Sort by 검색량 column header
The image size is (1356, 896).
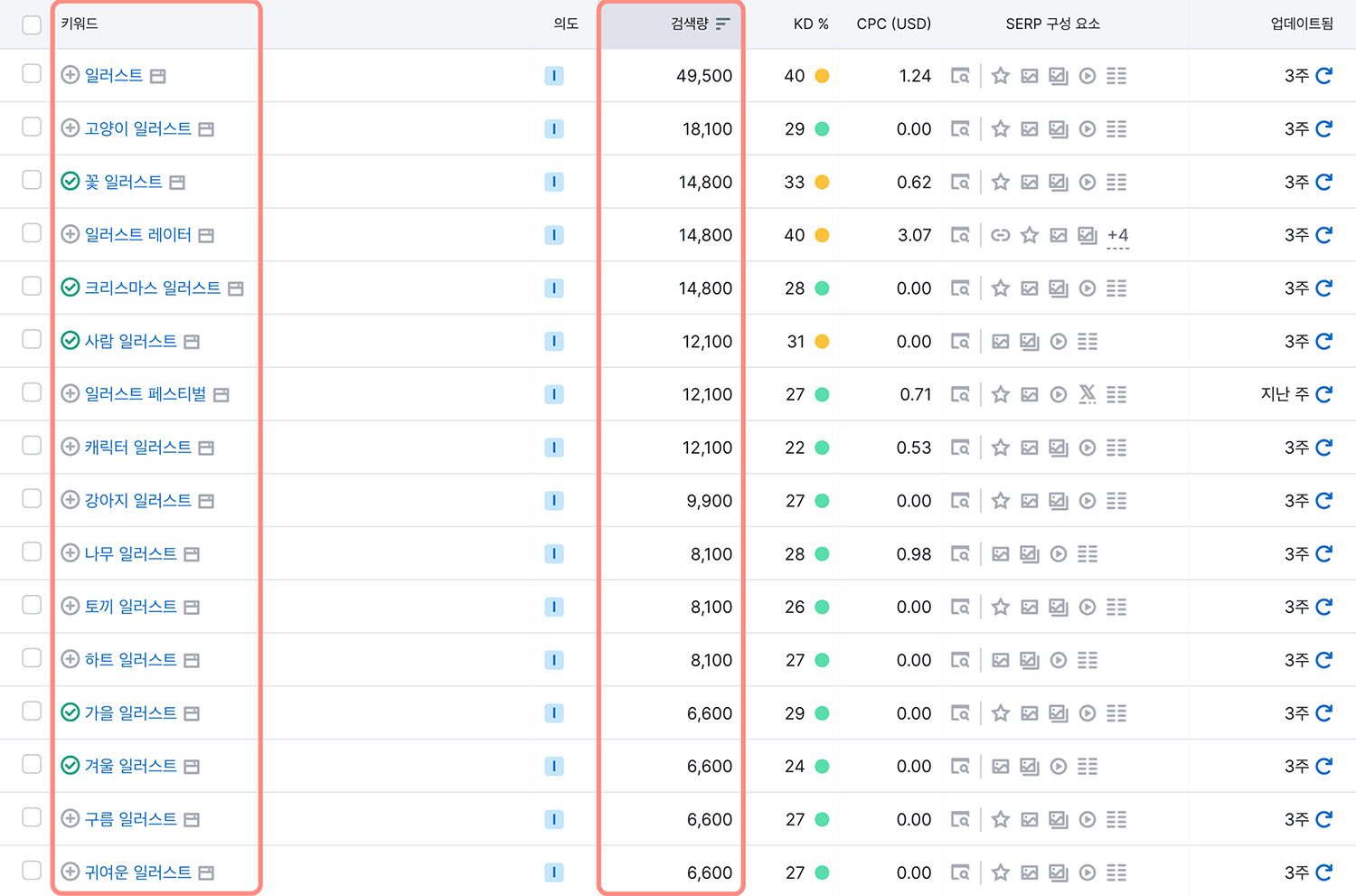pyautogui.click(x=700, y=24)
